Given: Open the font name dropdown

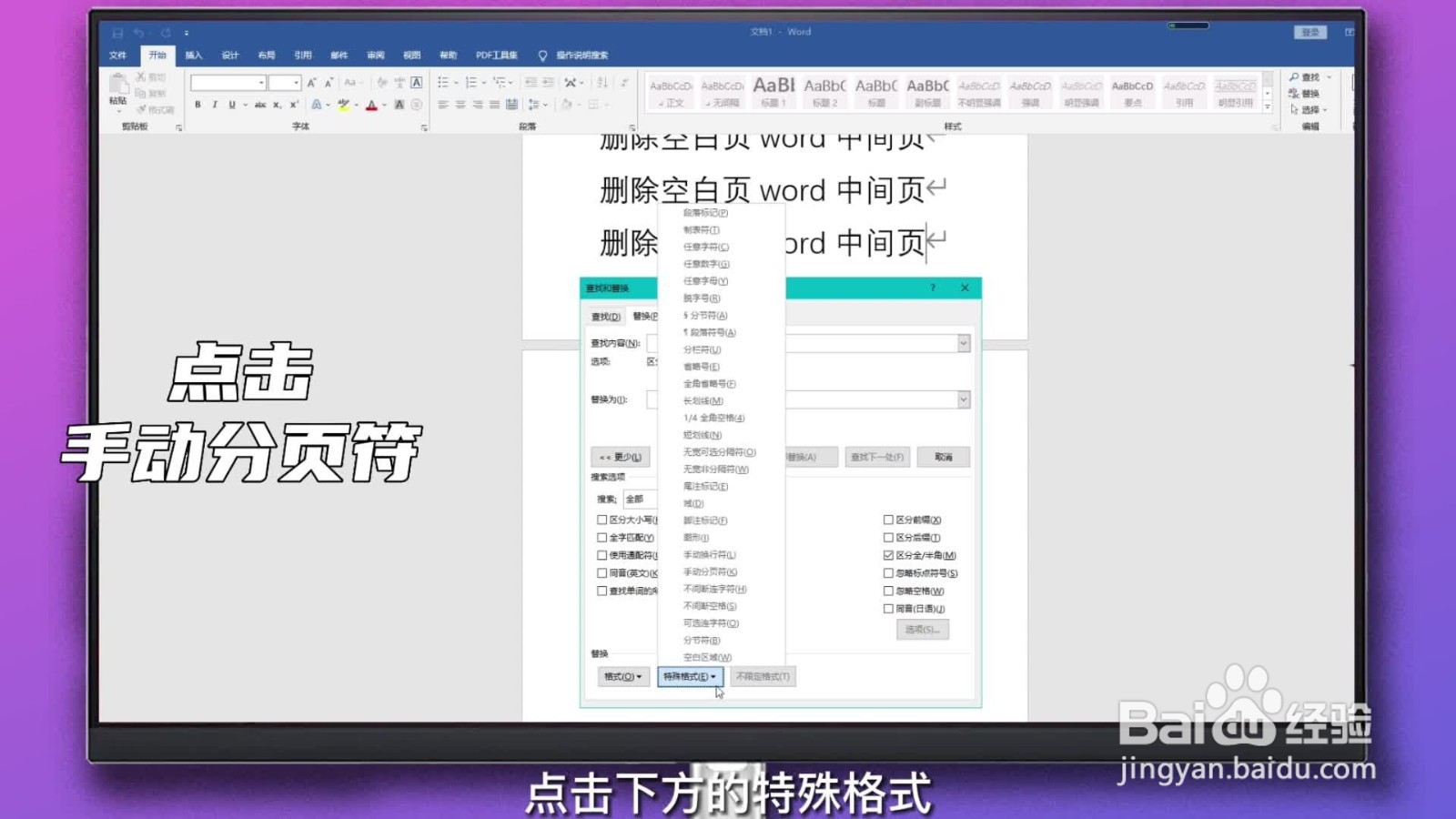Looking at the screenshot, I should pos(261,83).
